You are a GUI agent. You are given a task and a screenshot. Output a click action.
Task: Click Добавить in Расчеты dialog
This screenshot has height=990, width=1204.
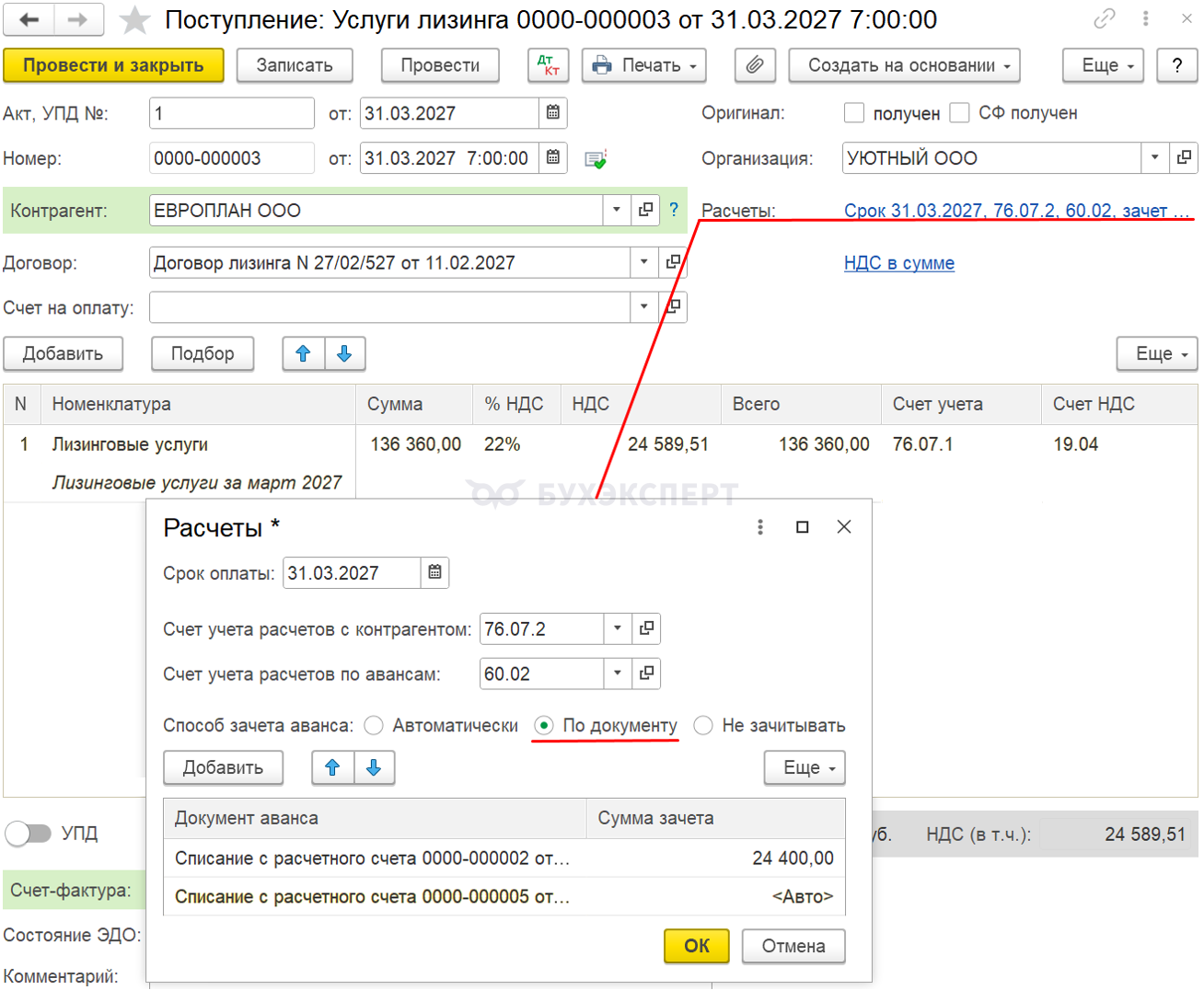[223, 767]
